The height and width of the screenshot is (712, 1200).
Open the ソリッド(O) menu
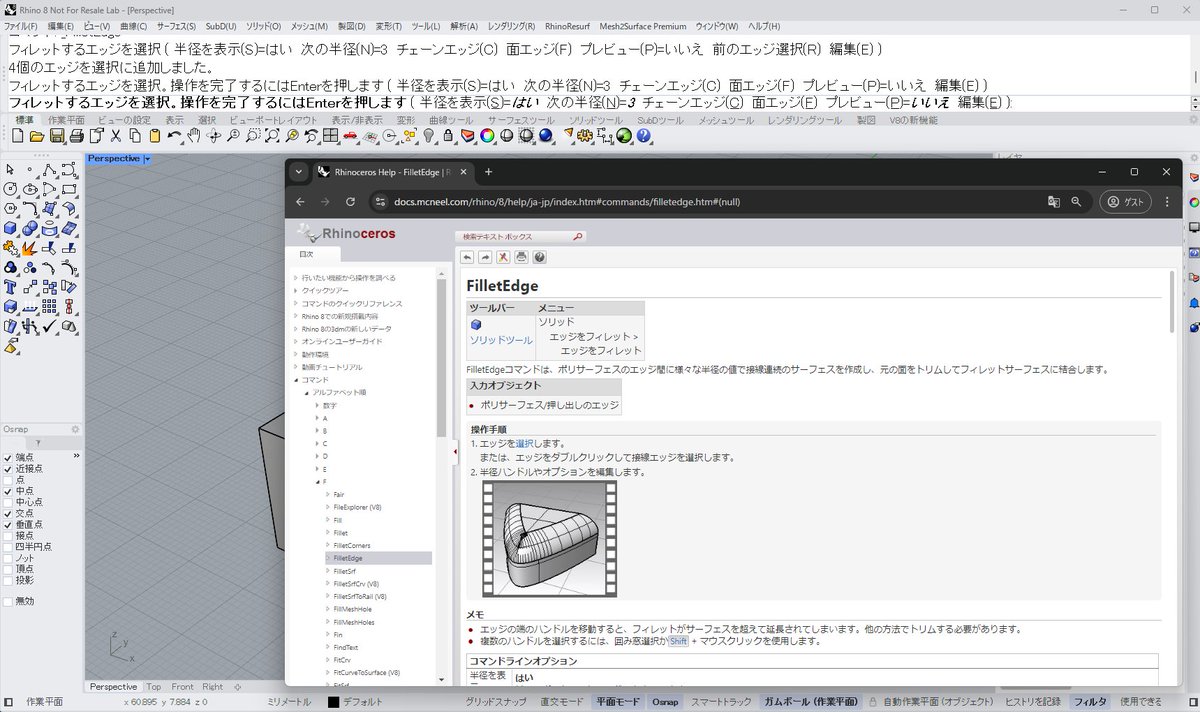[263, 25]
